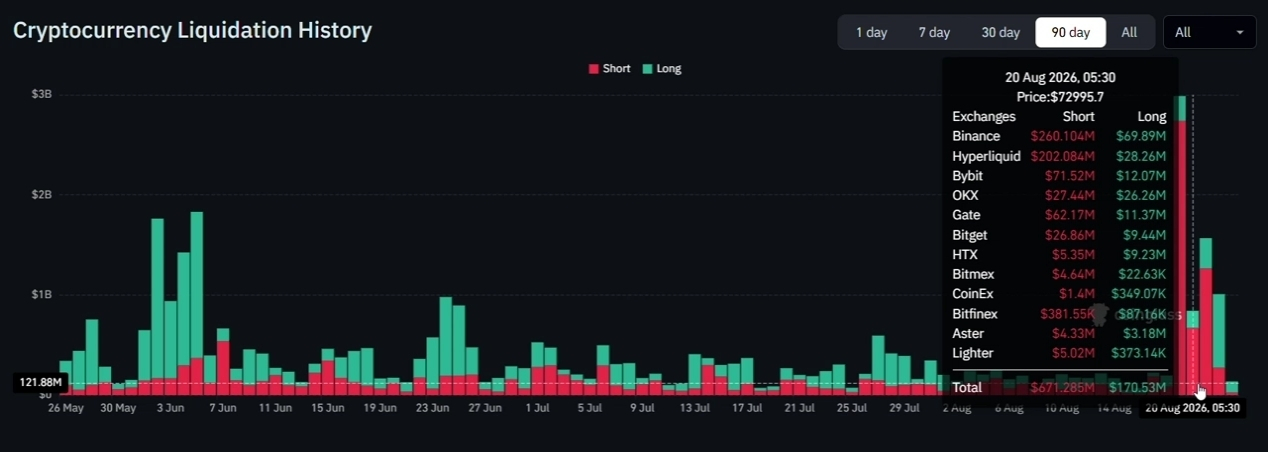The height and width of the screenshot is (452, 1268).
Task: Click the 21 Jul date label
Action: point(799,408)
